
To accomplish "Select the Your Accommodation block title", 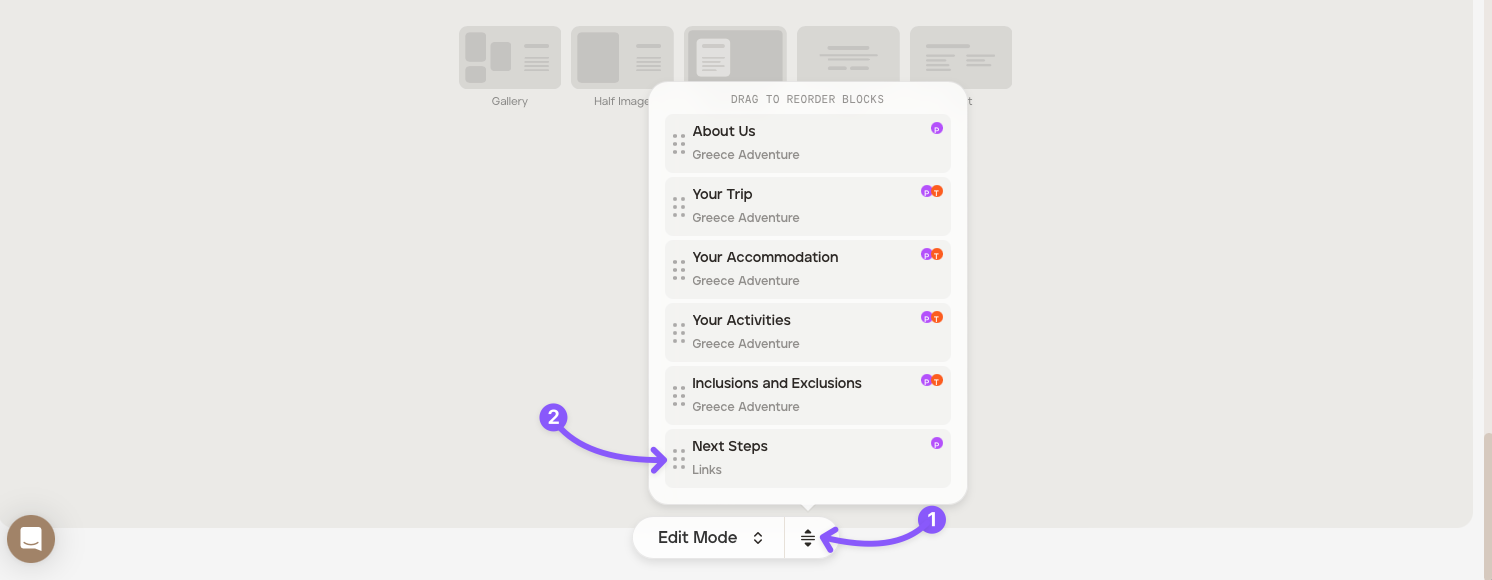I will 765,258.
